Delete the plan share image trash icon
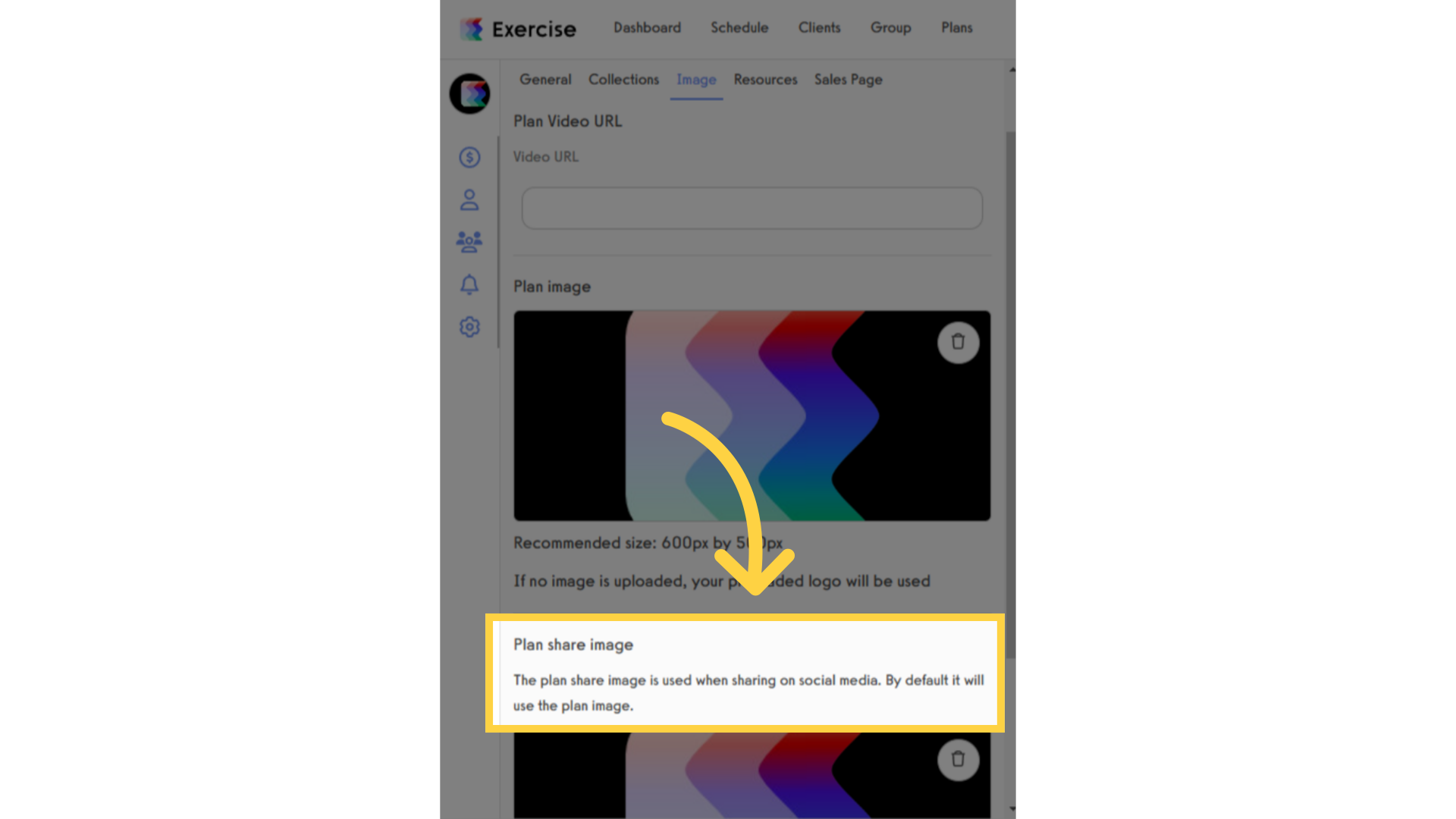The height and width of the screenshot is (819, 1456). click(957, 759)
